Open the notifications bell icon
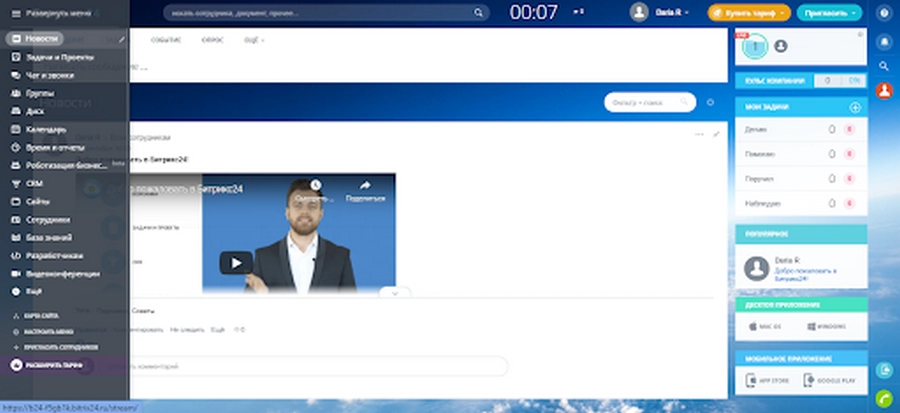 point(884,41)
